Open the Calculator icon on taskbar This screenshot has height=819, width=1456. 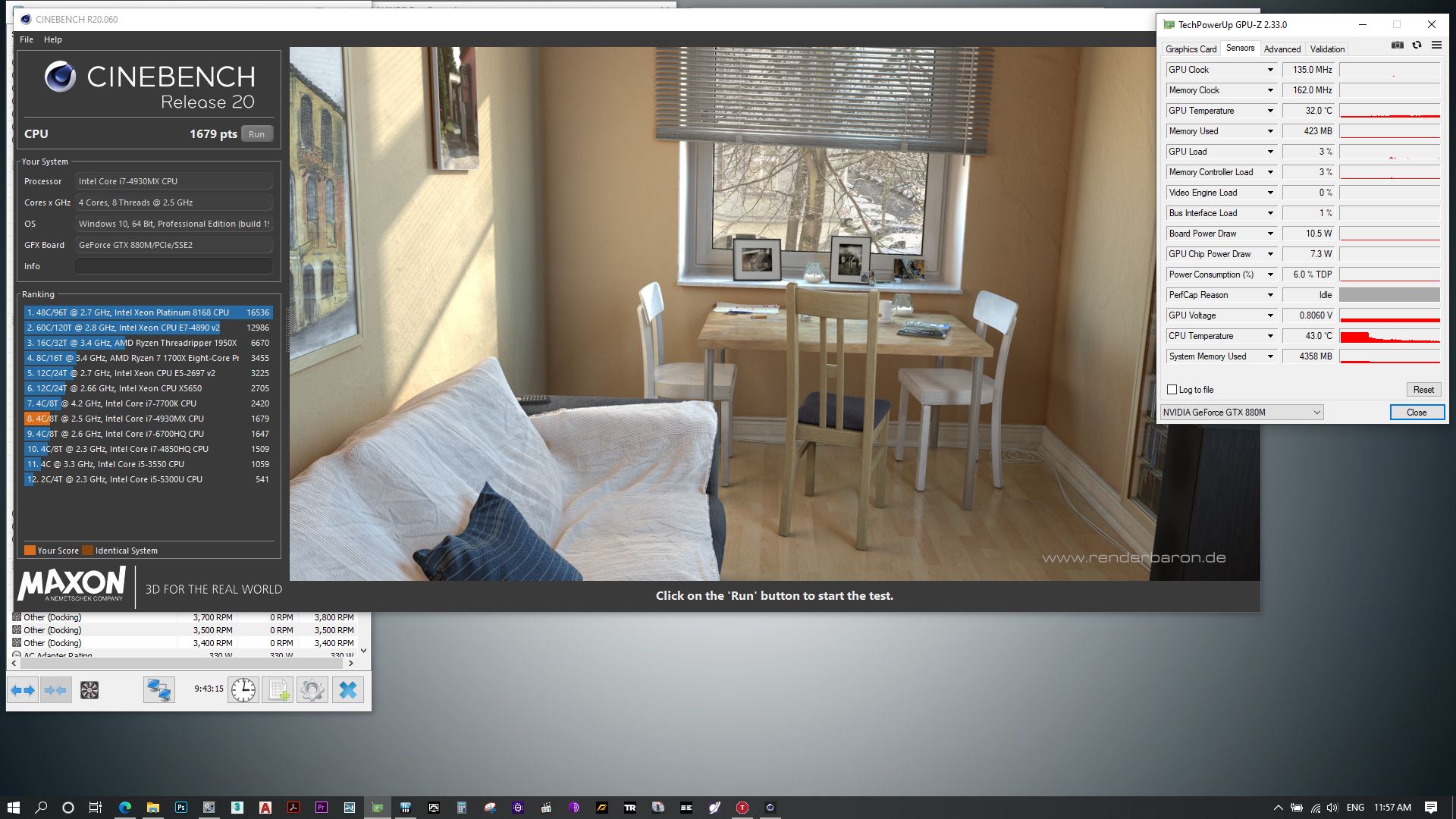click(x=462, y=808)
